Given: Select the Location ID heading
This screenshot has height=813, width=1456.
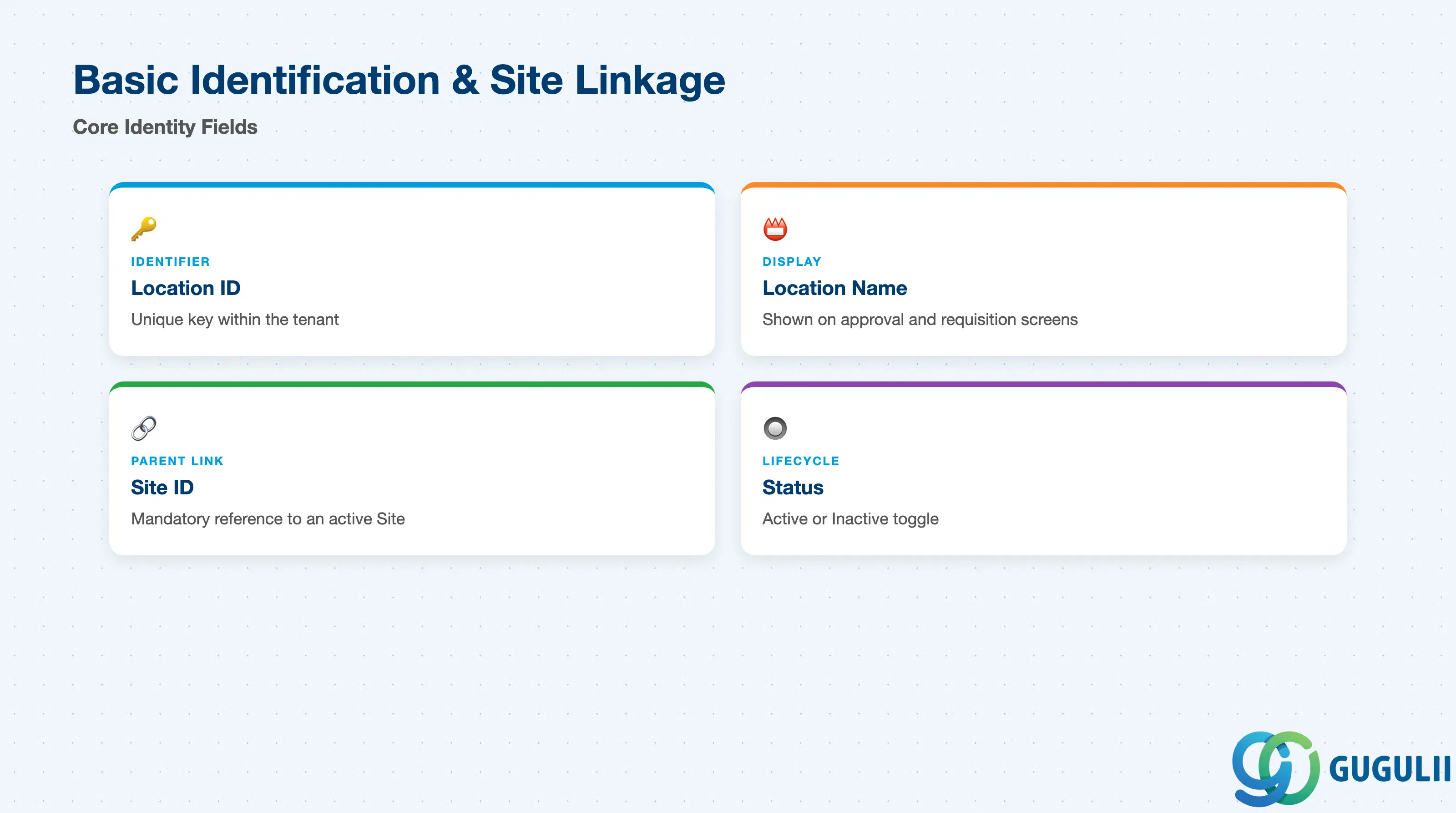Looking at the screenshot, I should (185, 288).
